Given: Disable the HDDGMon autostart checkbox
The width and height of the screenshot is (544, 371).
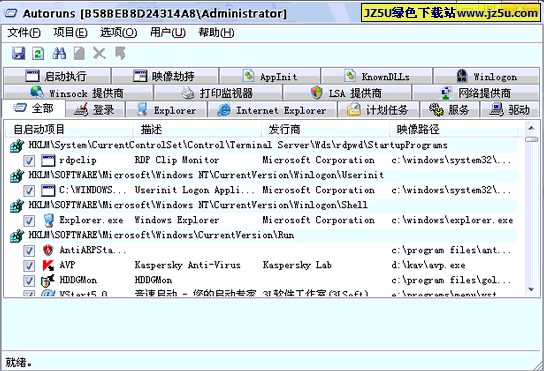Looking at the screenshot, I should tap(29, 281).
